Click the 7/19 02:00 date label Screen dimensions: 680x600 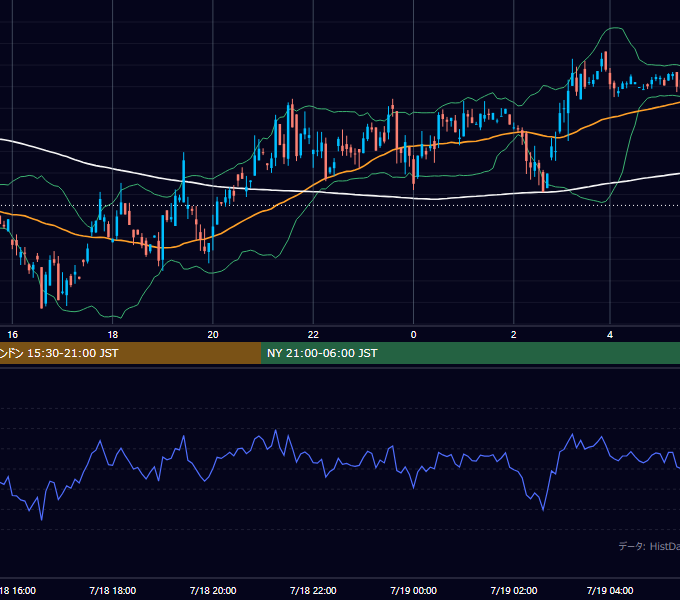tap(513, 590)
